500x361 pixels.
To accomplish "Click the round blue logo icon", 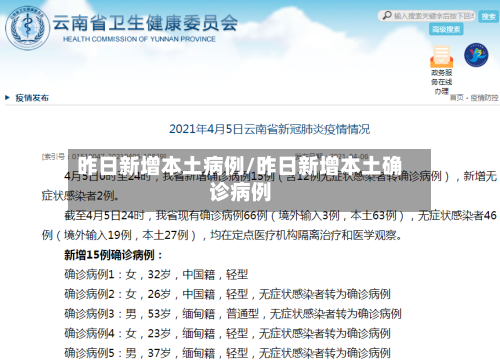I will coord(476,55).
